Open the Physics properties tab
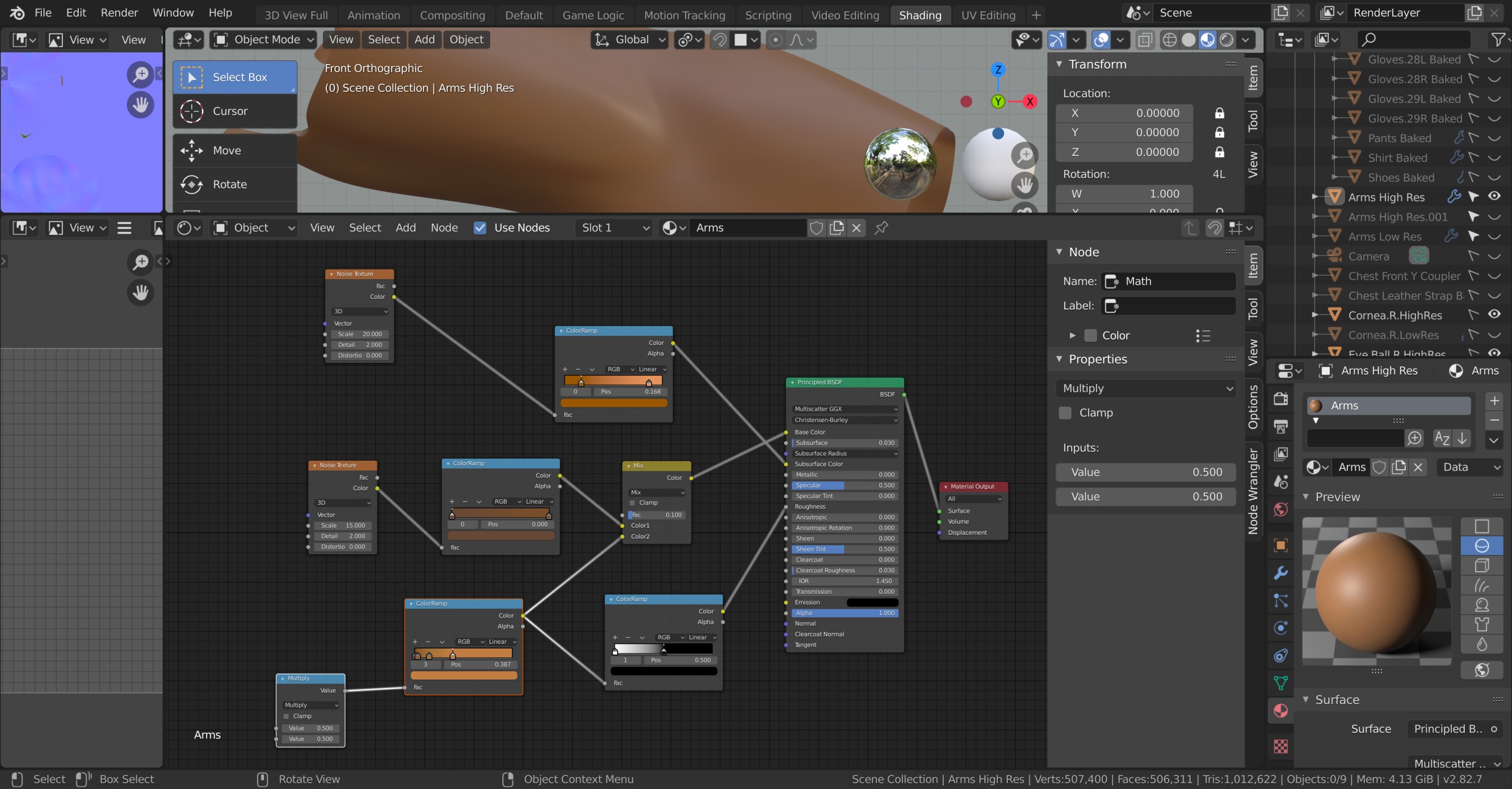1512x789 pixels. click(x=1281, y=627)
